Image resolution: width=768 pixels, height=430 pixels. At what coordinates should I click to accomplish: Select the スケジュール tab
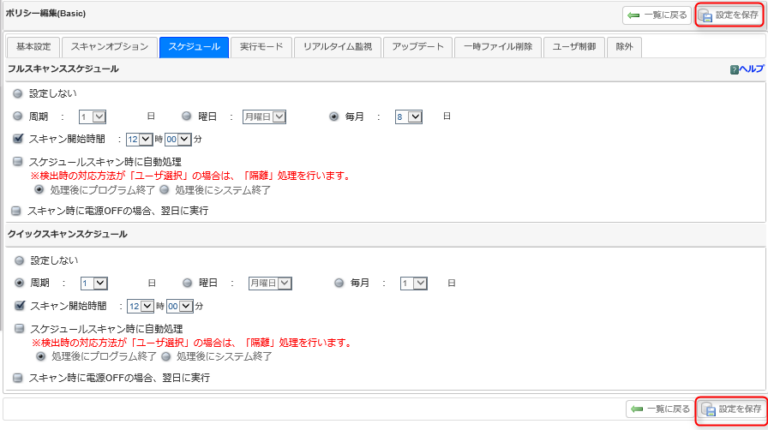coord(194,47)
